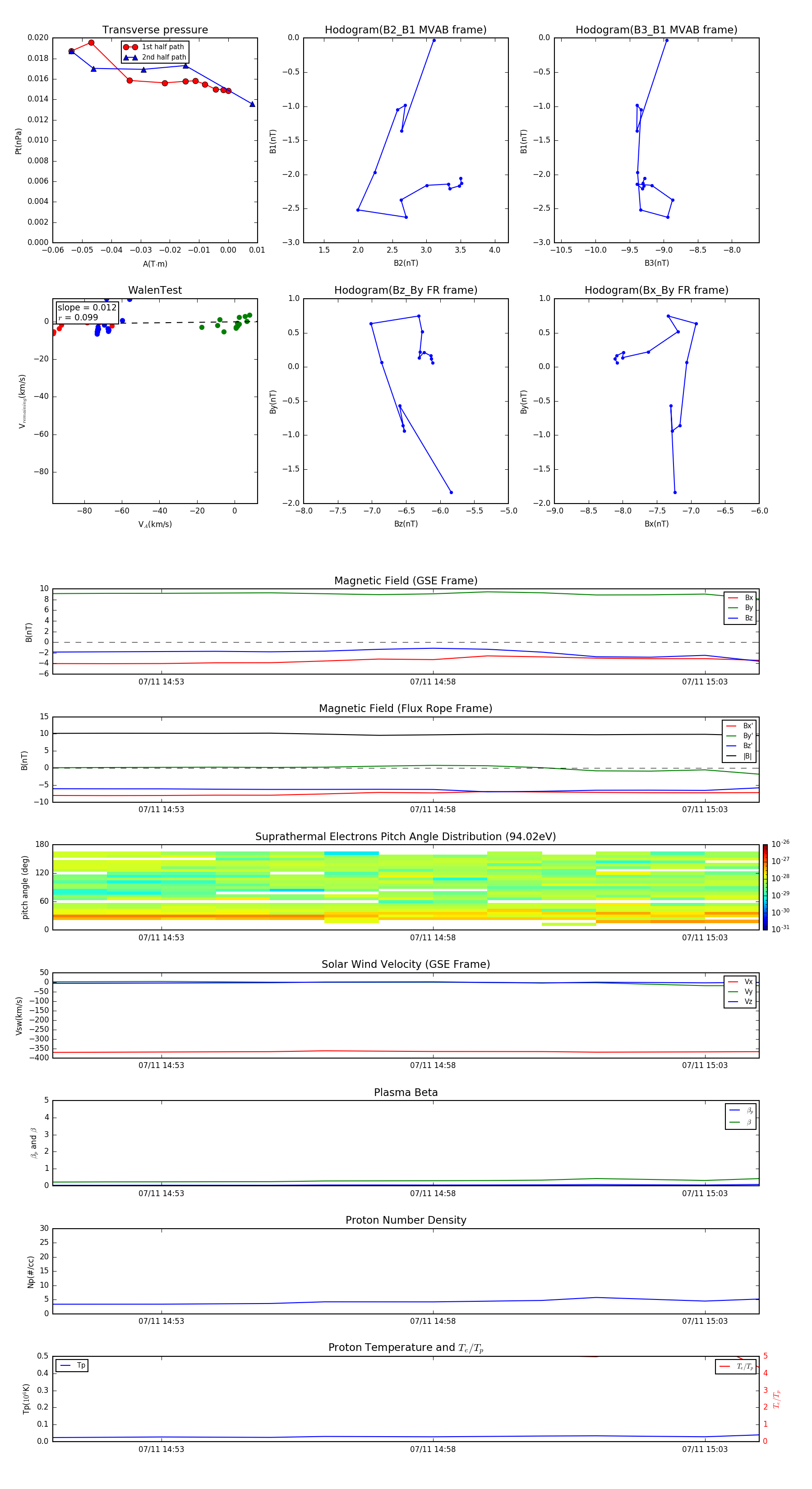This screenshot has width=812, height=1489.
Task: Click the "Hodogram(B3_B1 MVAB frame)" title
Action: [656, 29]
